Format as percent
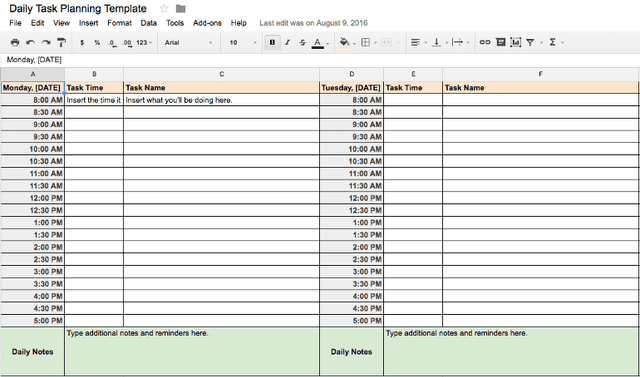The width and height of the screenshot is (640, 377). click(x=97, y=42)
